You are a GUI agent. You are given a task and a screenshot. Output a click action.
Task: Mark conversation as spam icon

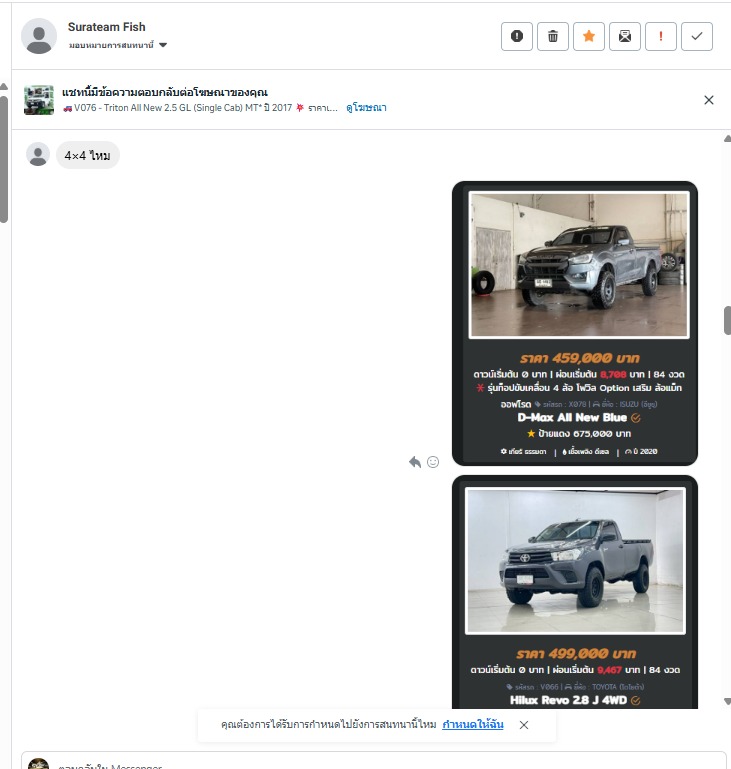(x=516, y=36)
